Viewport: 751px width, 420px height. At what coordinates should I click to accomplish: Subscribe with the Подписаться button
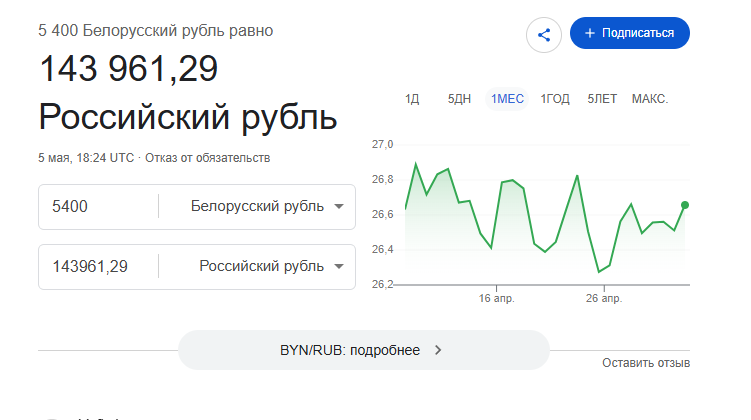pos(630,33)
